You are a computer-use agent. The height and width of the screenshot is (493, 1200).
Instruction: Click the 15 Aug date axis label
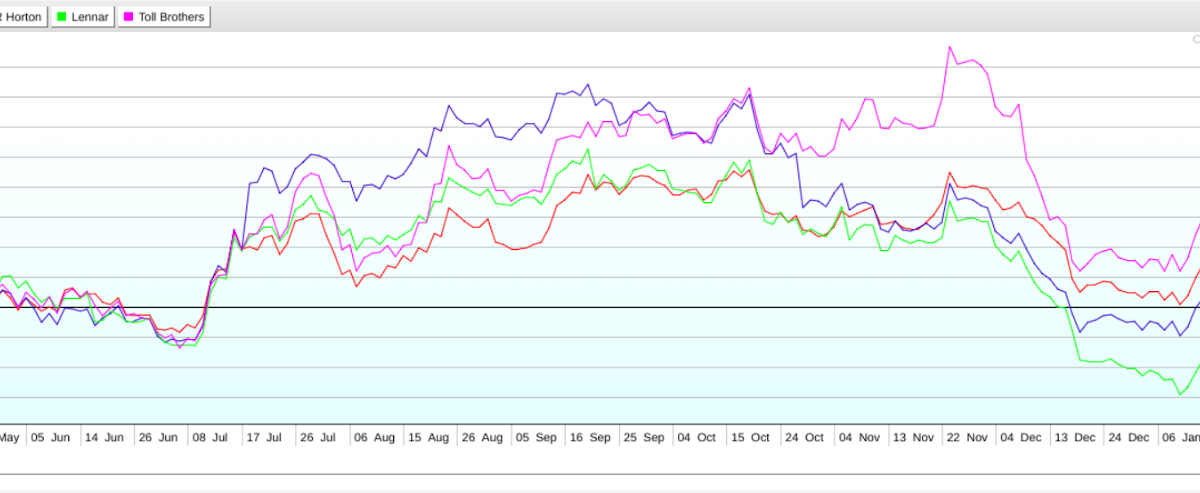pyautogui.click(x=428, y=437)
